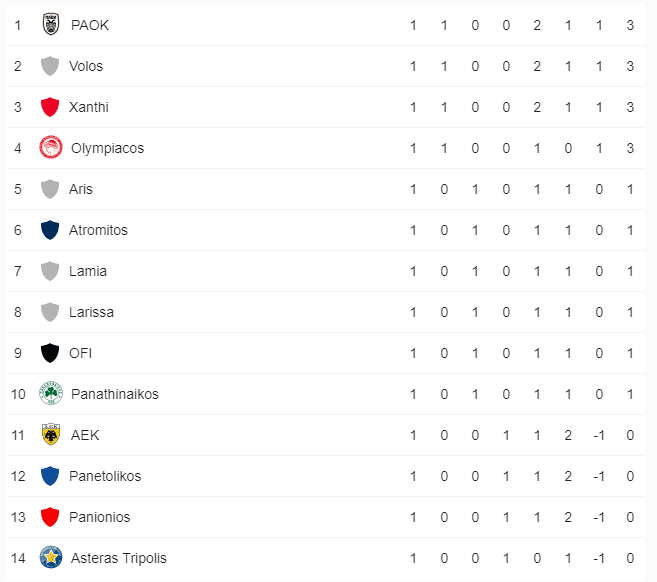Click the green Panathinaikos crest icon
Screen dimensions: 657x582
pyautogui.click(x=50, y=394)
